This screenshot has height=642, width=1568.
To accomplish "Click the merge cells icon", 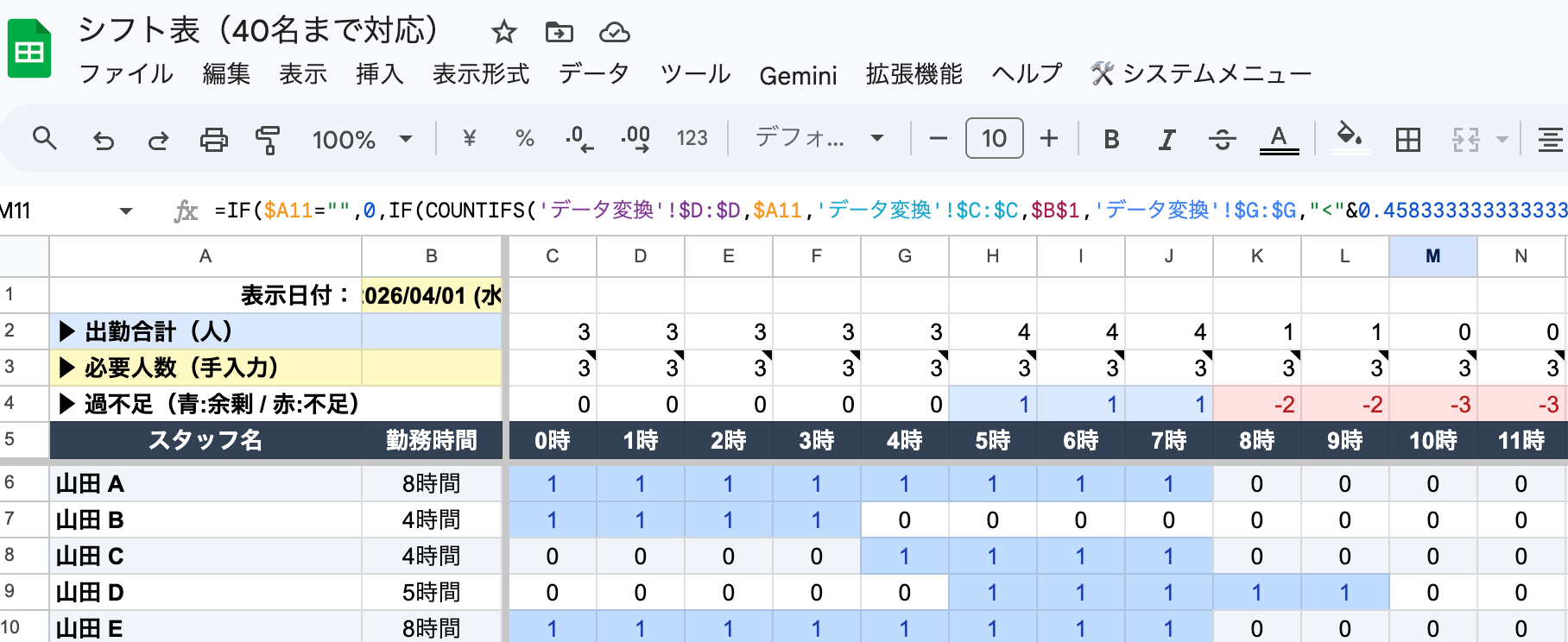I will click(1465, 139).
